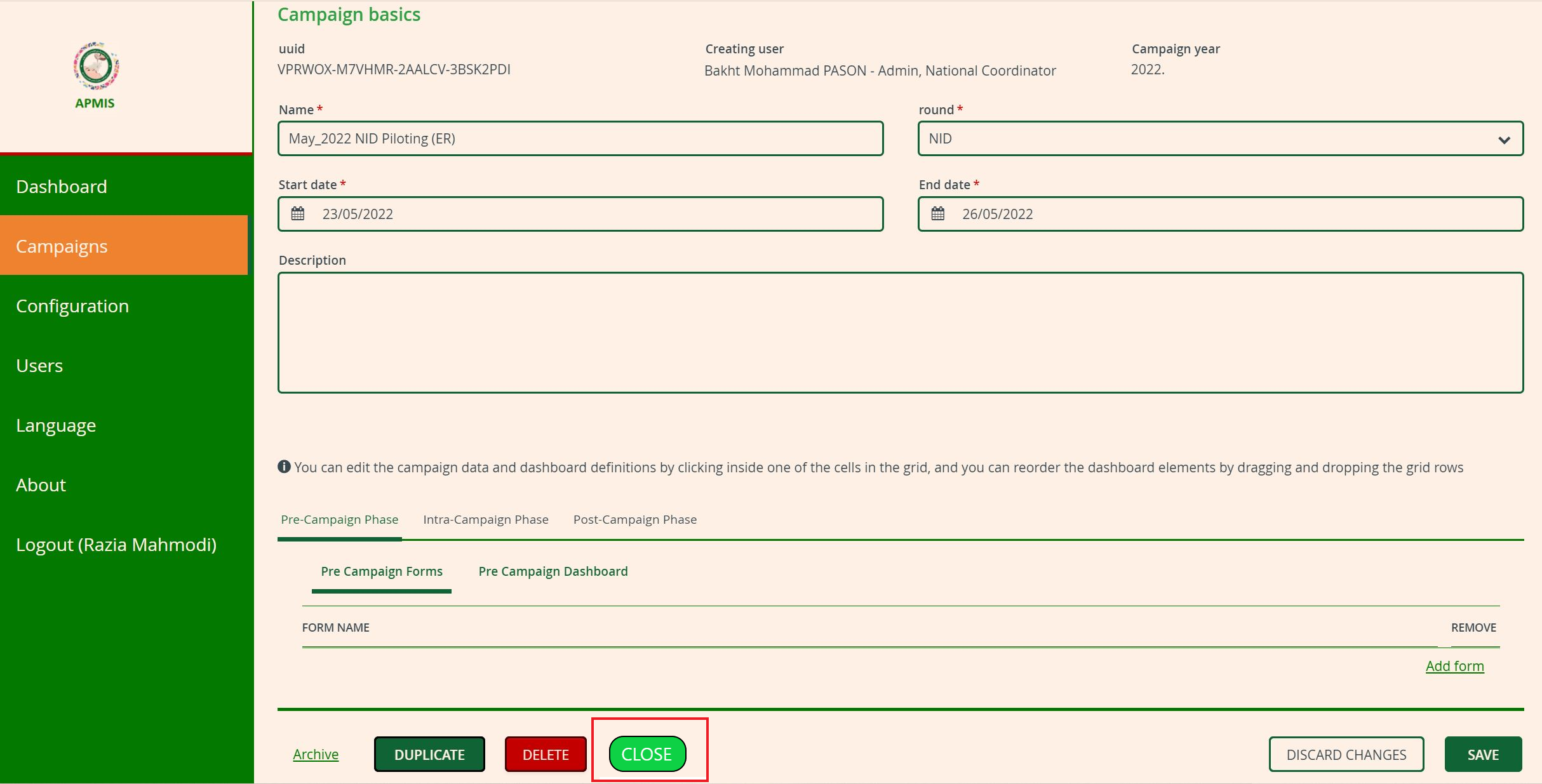Click DISCARD CHANGES

coord(1346,754)
